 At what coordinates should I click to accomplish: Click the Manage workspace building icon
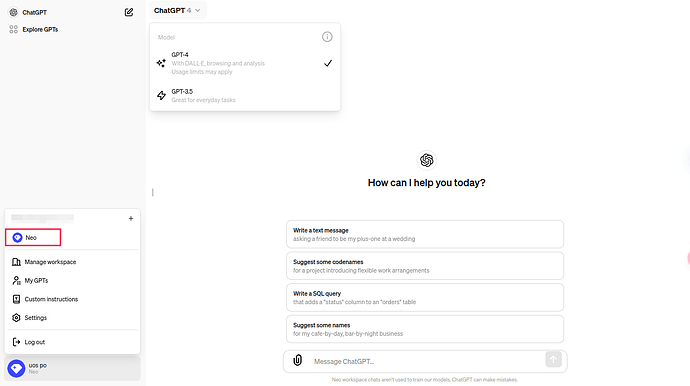(16, 262)
